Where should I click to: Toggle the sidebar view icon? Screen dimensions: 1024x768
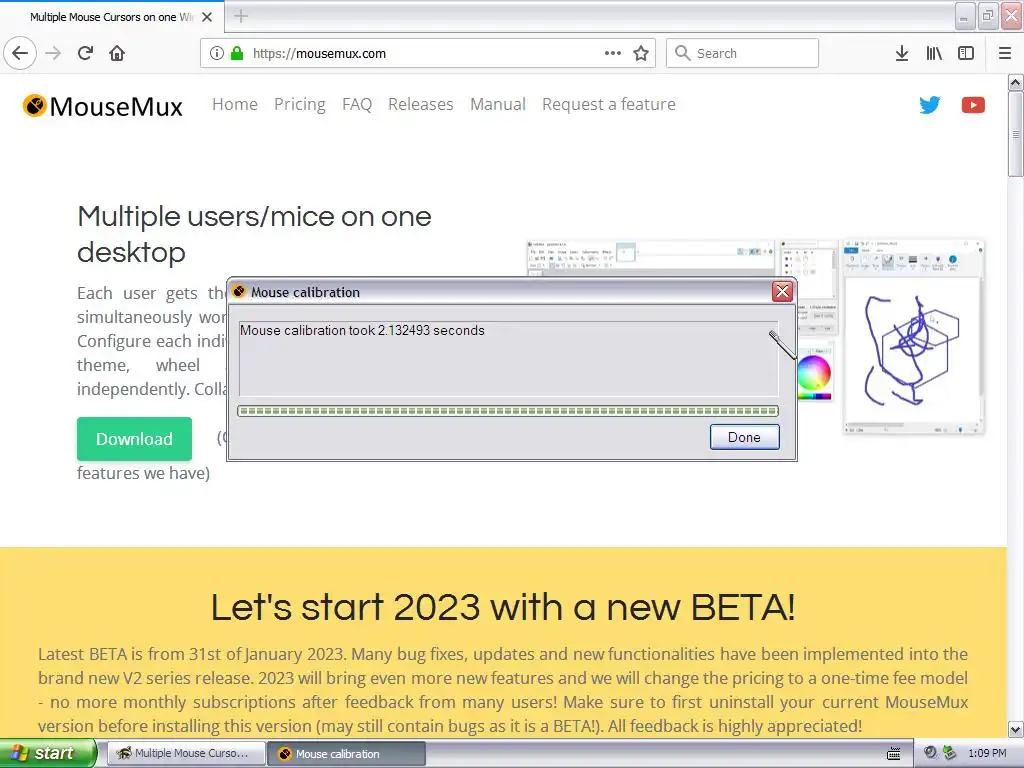[966, 53]
